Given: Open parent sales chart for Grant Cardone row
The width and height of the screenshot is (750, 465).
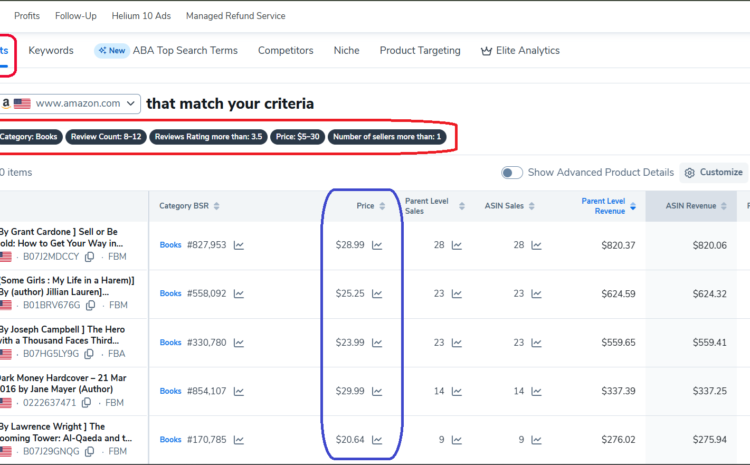Looking at the screenshot, I should 457,245.
